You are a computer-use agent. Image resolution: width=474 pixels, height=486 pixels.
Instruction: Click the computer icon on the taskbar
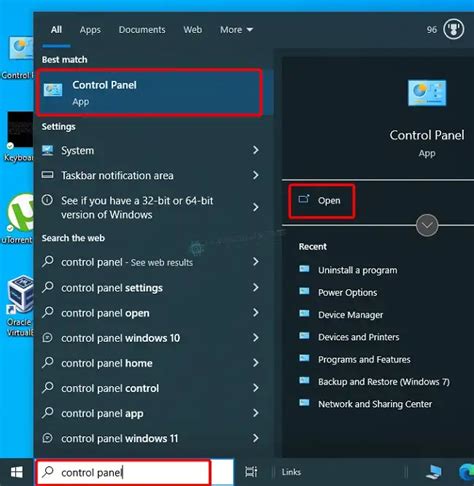(x=434, y=472)
